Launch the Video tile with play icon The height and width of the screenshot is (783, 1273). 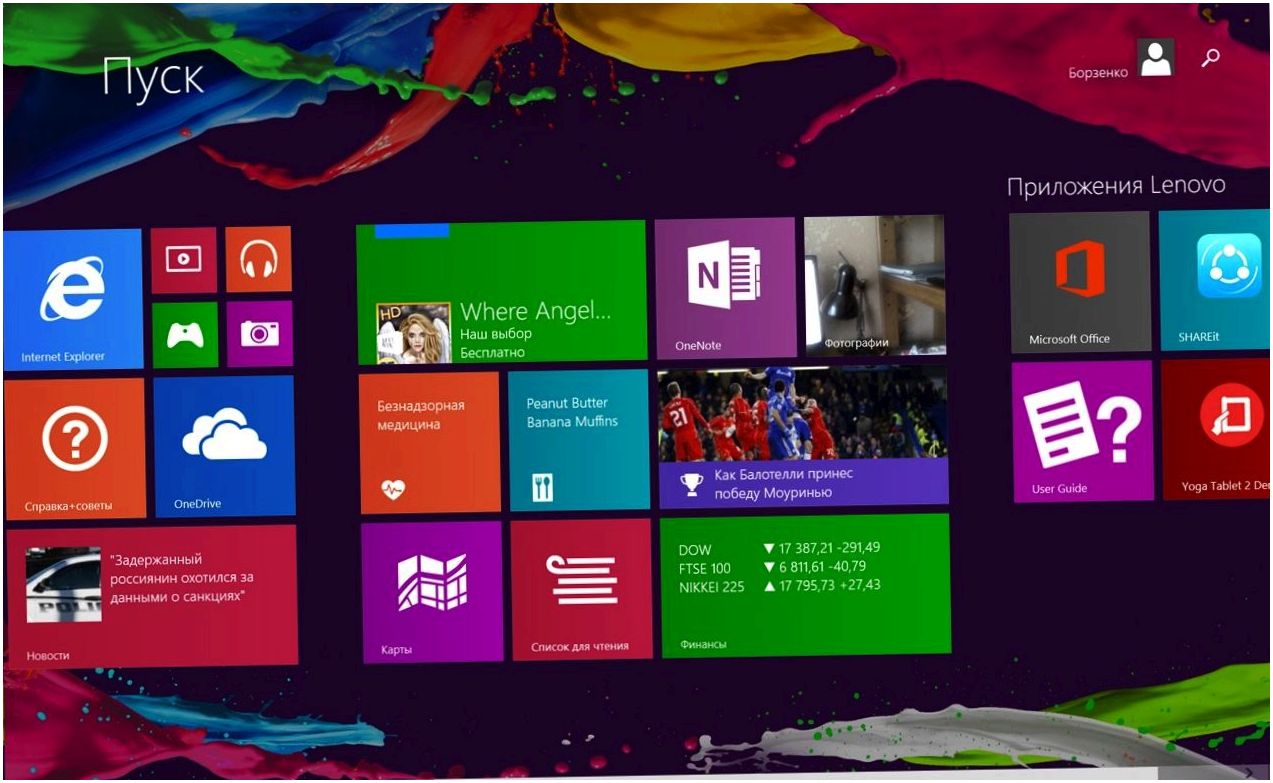pyautogui.click(x=184, y=260)
